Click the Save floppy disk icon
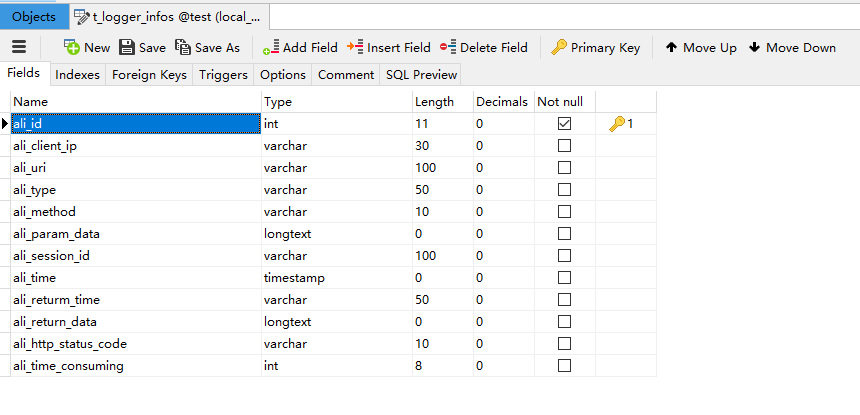 pyautogui.click(x=127, y=47)
